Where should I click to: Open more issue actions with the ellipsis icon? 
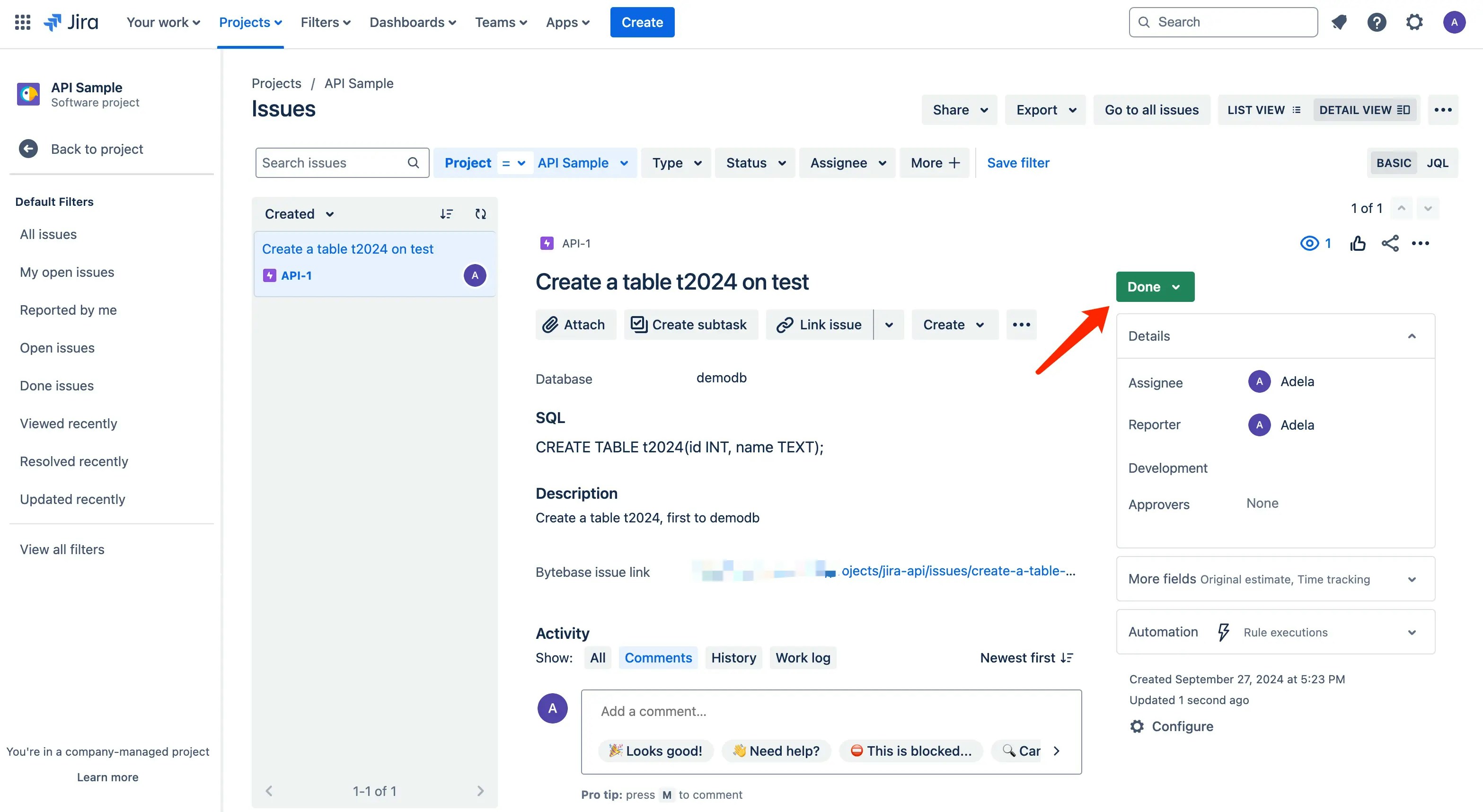click(x=1420, y=243)
